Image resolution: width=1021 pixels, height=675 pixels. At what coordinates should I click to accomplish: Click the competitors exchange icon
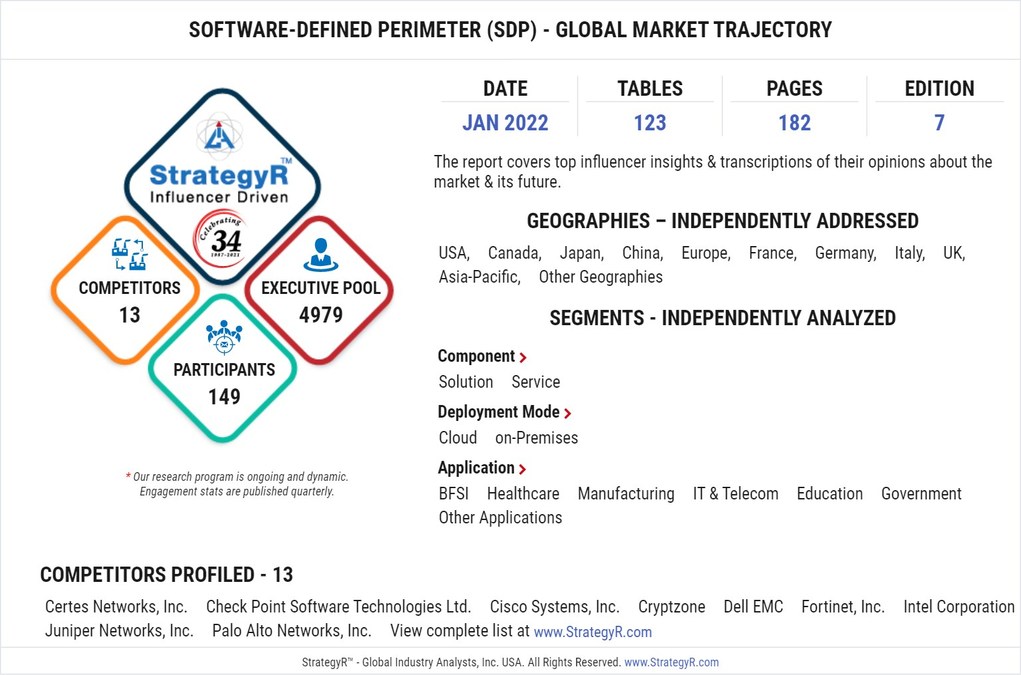pyautogui.click(x=129, y=254)
